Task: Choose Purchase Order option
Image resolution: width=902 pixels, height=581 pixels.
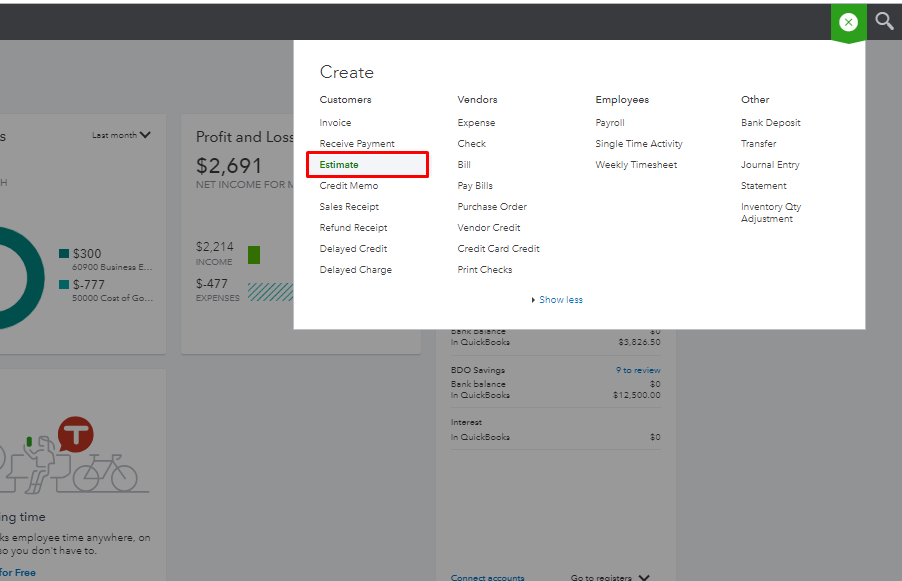Action: click(x=492, y=207)
